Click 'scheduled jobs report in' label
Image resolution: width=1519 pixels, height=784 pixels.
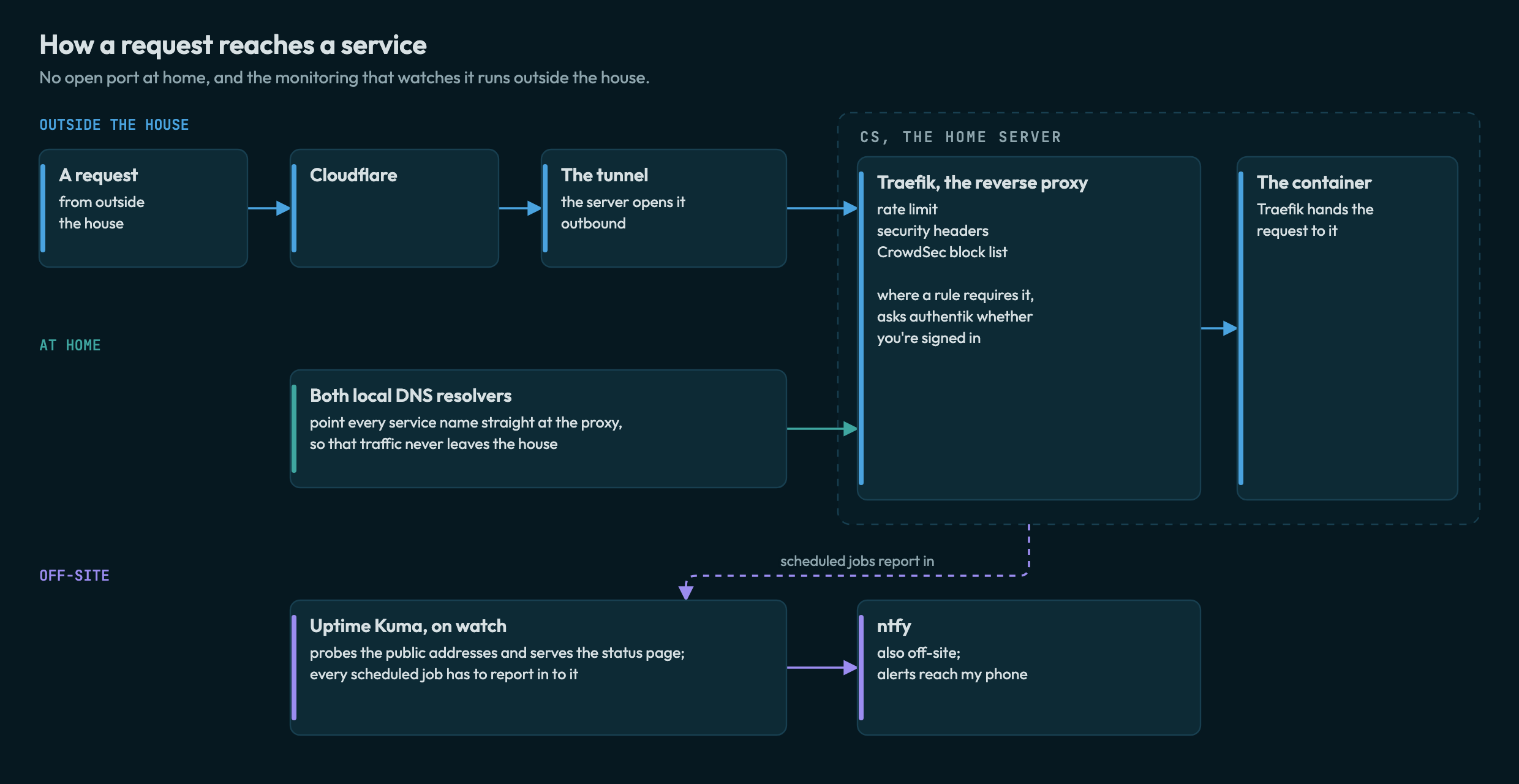tap(857, 561)
